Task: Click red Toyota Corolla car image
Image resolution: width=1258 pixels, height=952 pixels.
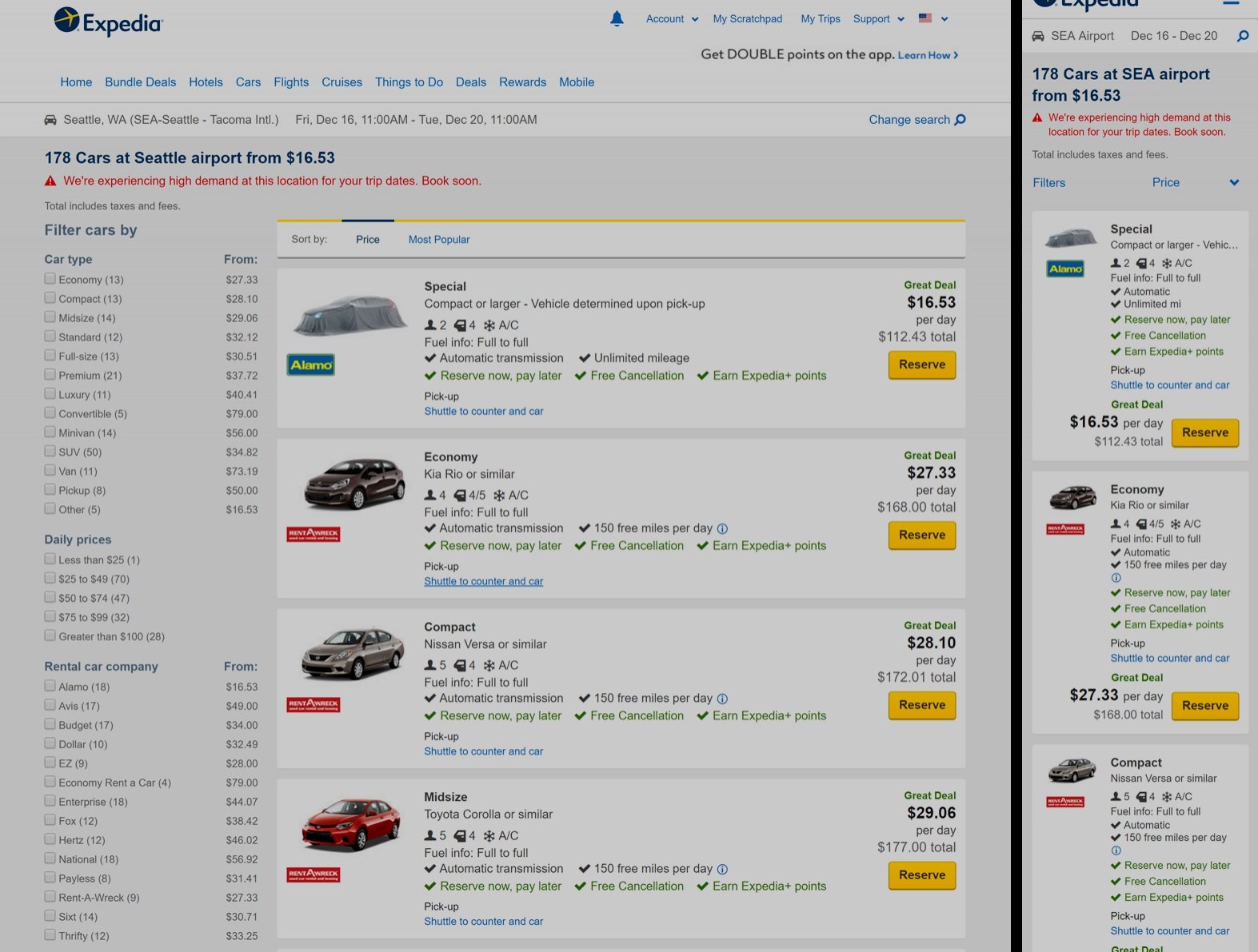Action: click(x=350, y=825)
